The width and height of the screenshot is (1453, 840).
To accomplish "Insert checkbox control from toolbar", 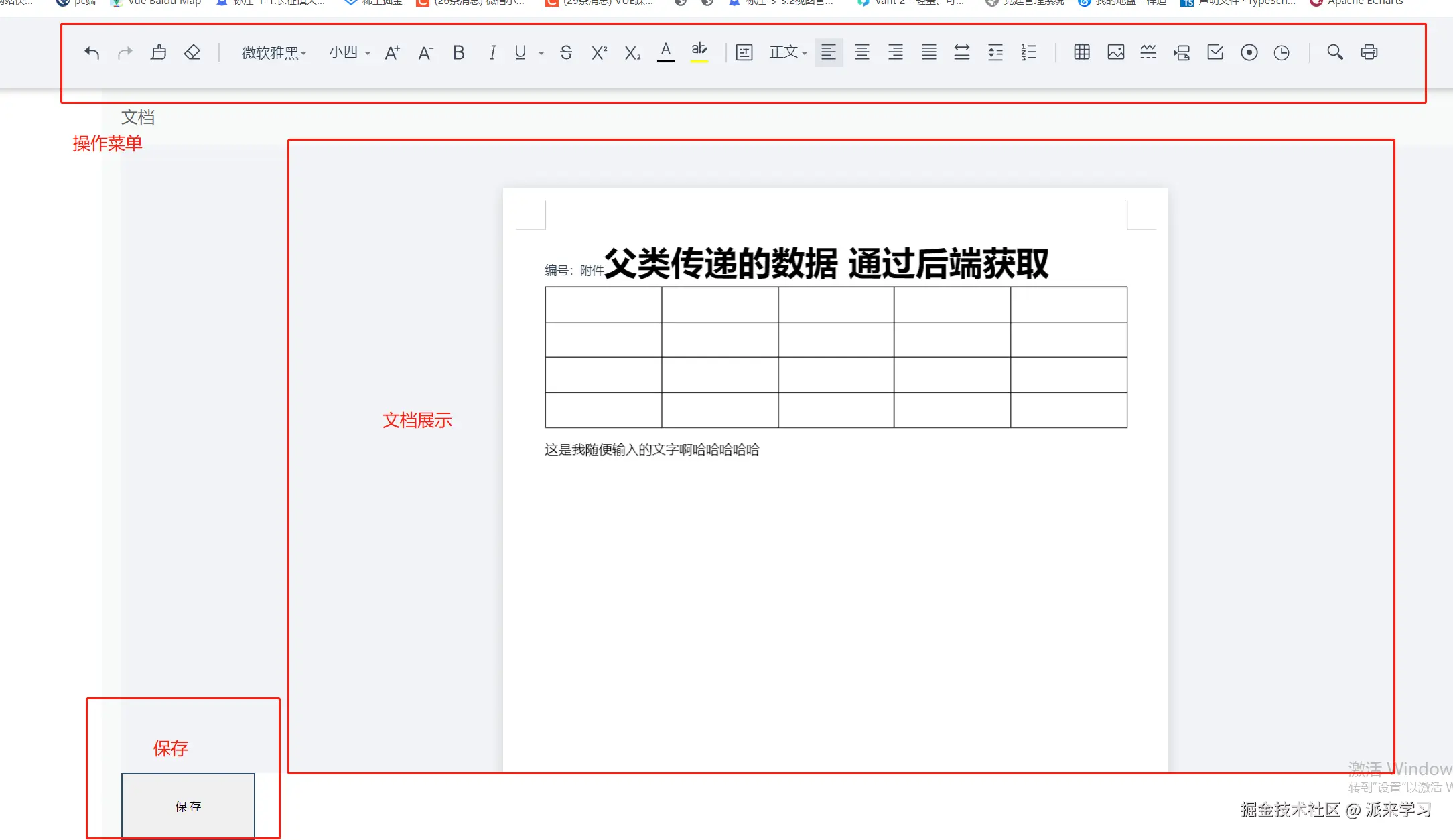I will [x=1215, y=52].
